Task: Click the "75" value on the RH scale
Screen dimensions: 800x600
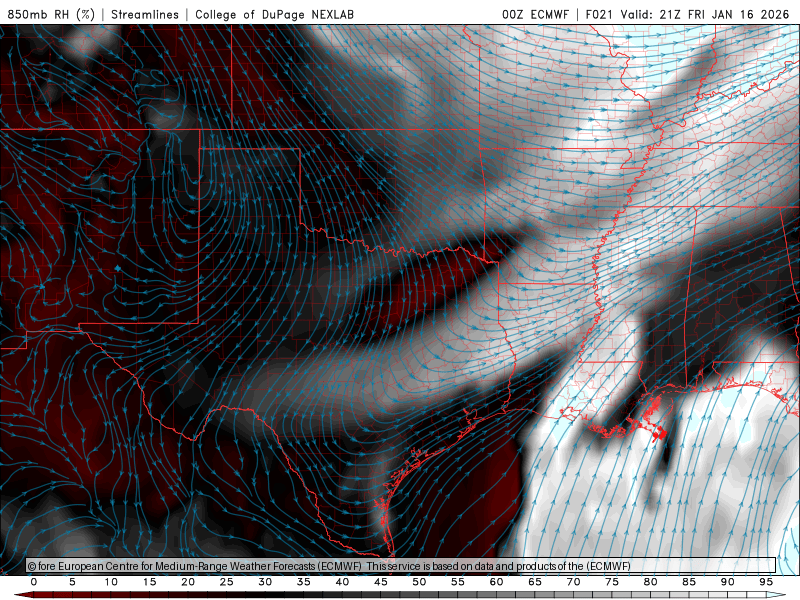Action: [612, 582]
